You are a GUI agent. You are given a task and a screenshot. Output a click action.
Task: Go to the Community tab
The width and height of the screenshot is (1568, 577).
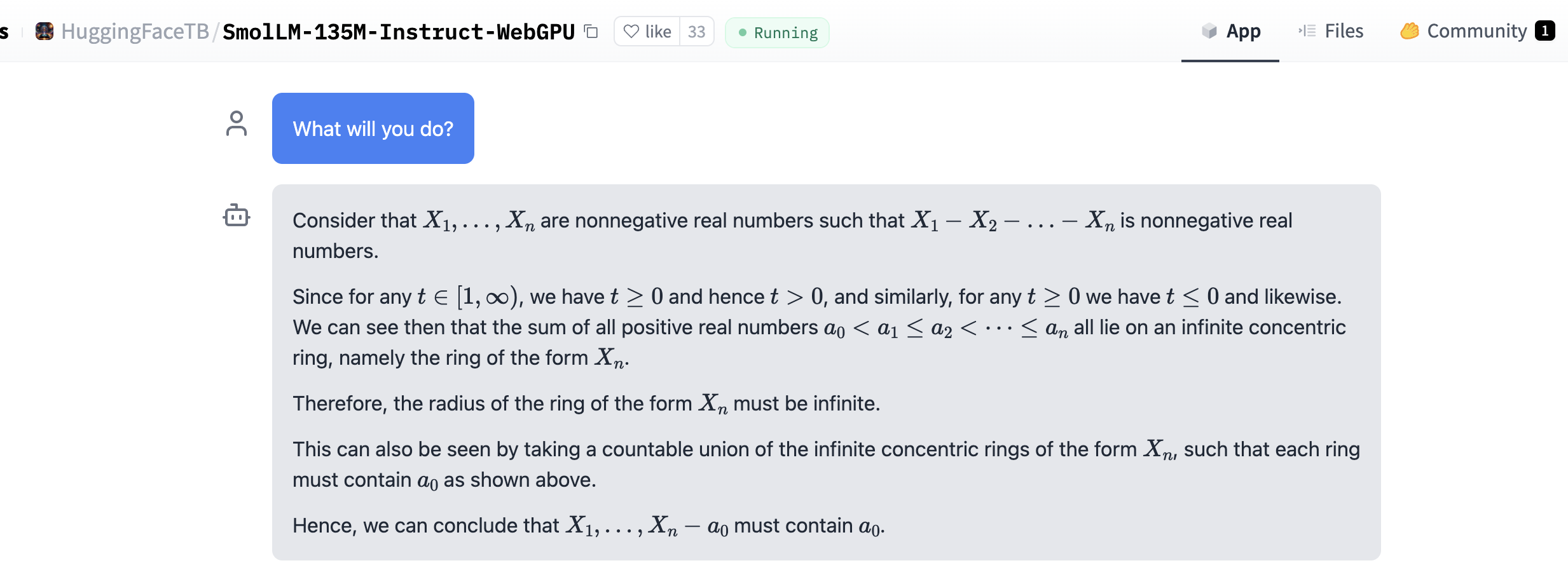coord(1476,31)
